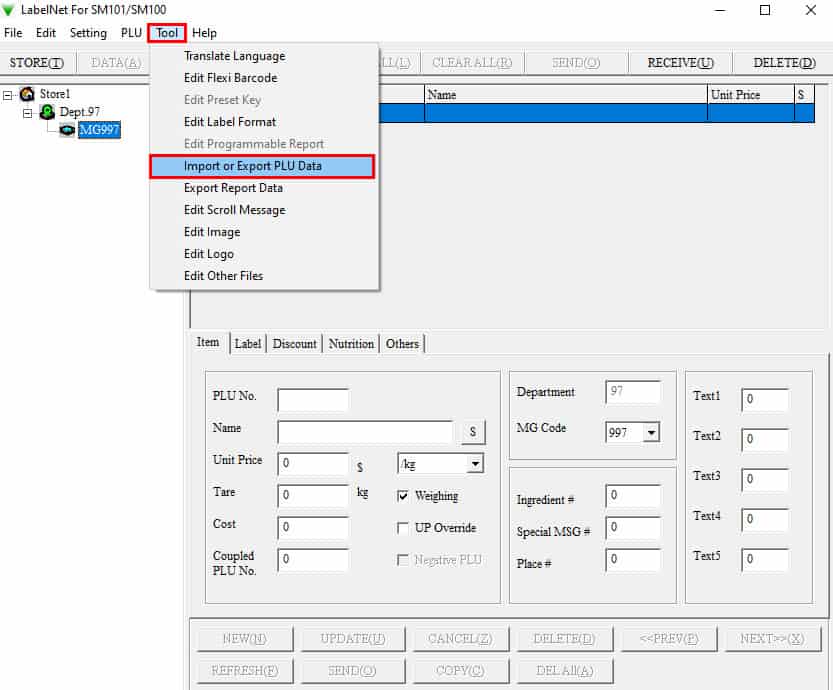Click the S button beside Name field
This screenshot has width=833, height=690.
pos(473,432)
